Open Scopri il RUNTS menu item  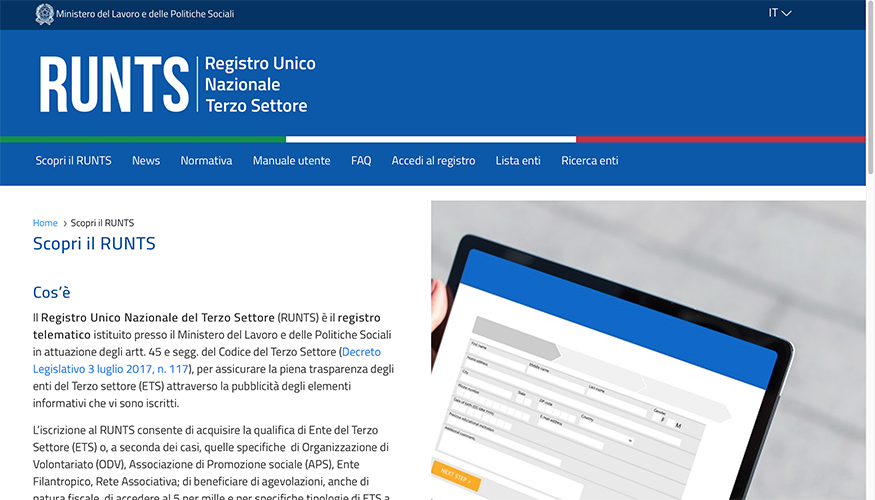(x=74, y=161)
